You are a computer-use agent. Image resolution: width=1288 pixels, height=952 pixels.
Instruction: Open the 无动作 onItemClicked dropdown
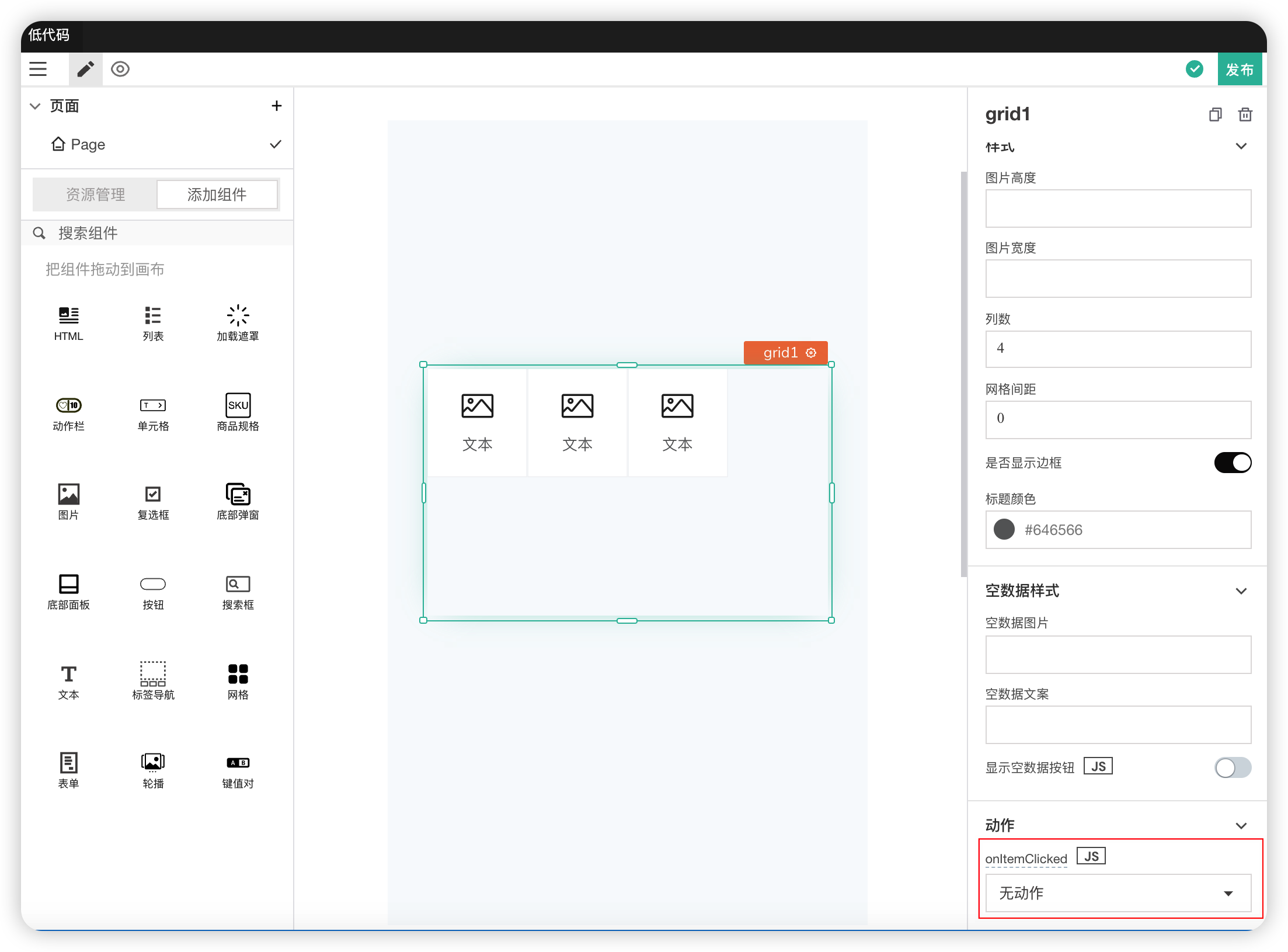click(x=1118, y=893)
